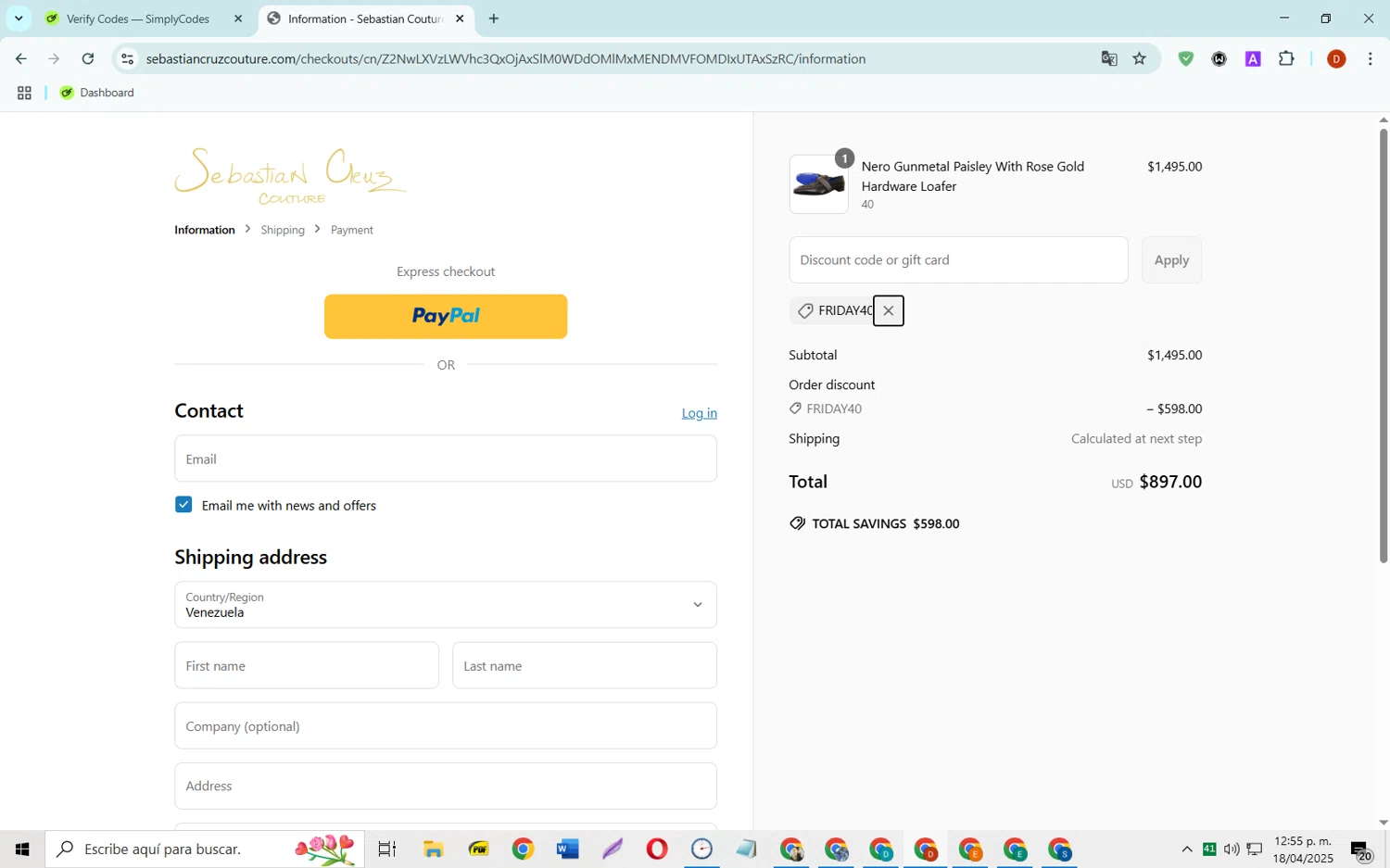Screen dimensions: 1390x868
Task: Click the Sebastian Cruz Couture logo
Action: [290, 175]
